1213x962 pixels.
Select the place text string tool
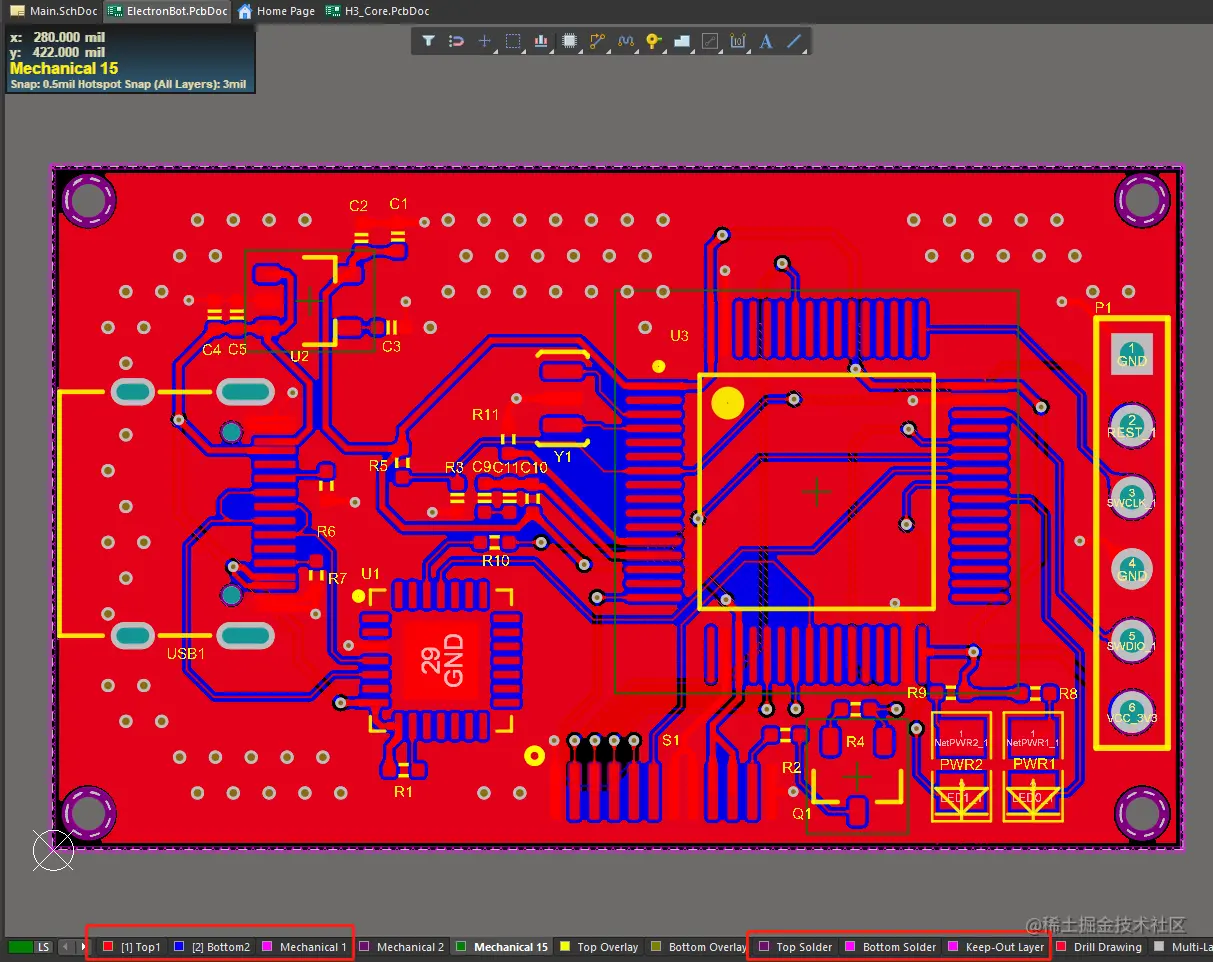766,41
